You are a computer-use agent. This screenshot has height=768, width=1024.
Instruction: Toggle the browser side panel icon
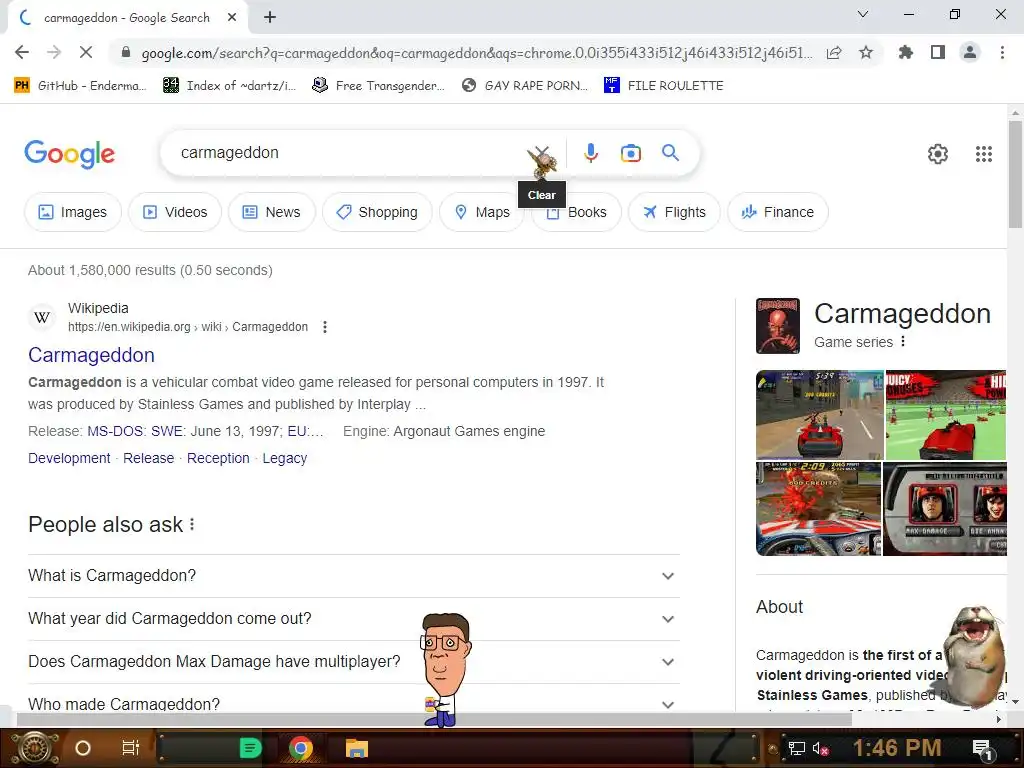pyautogui.click(x=938, y=52)
